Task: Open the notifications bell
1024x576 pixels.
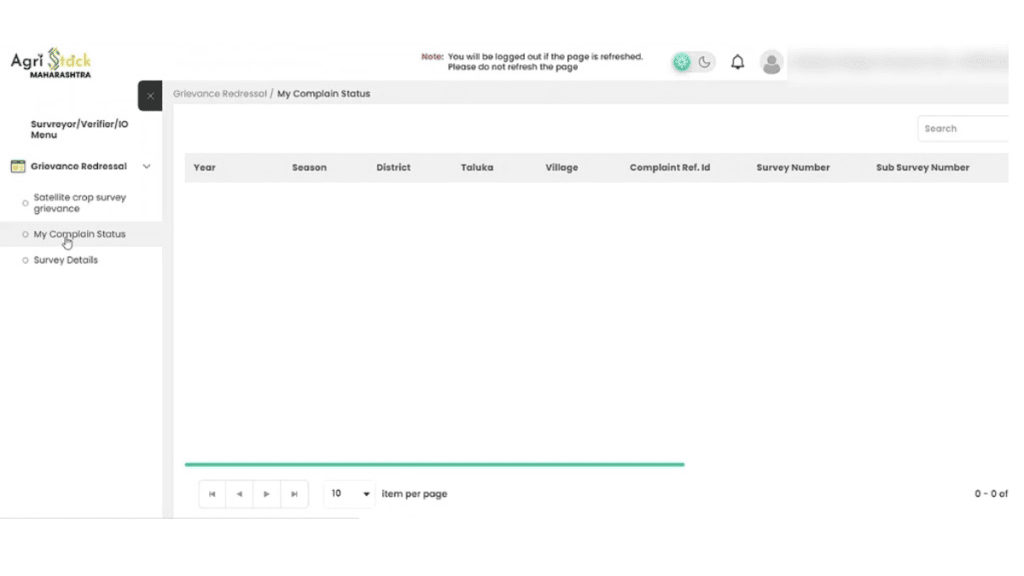Action: tap(737, 62)
